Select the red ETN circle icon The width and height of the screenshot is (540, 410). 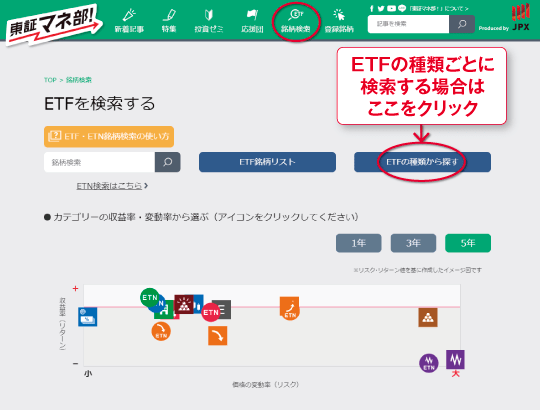pos(210,313)
